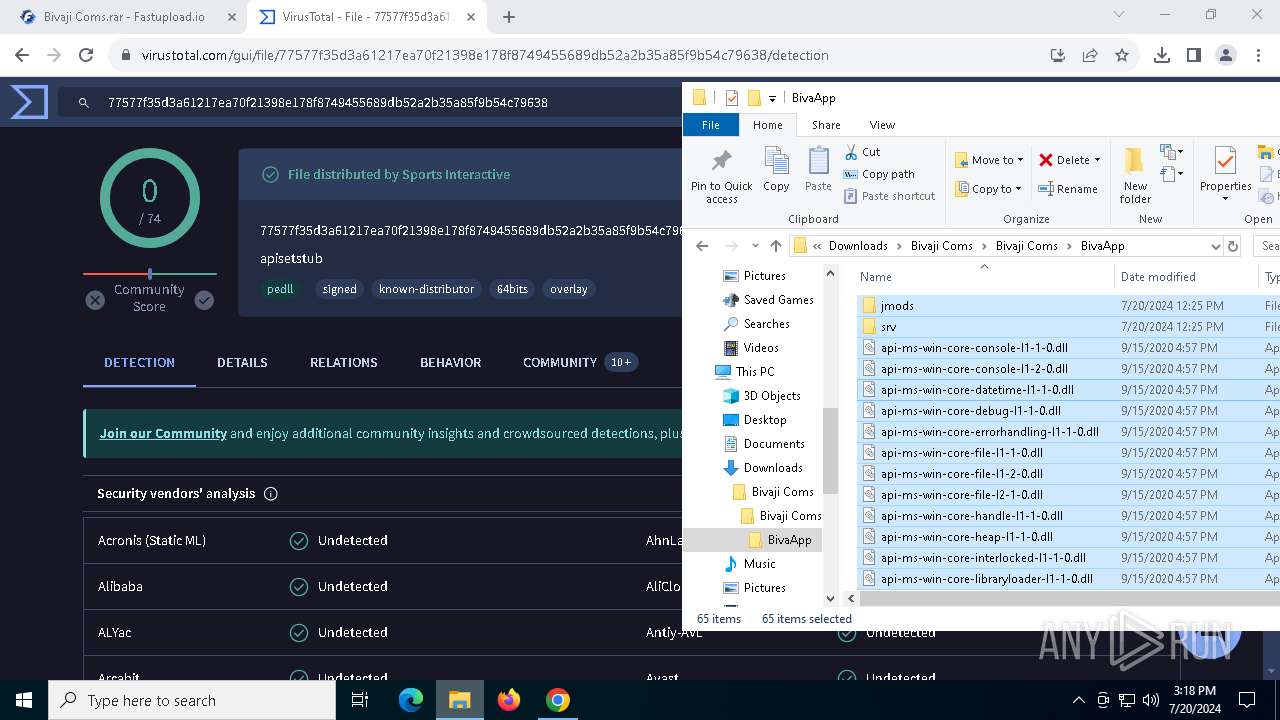Click Rename in the Organize group
Screen dimensions: 1280x720
click(x=1068, y=189)
